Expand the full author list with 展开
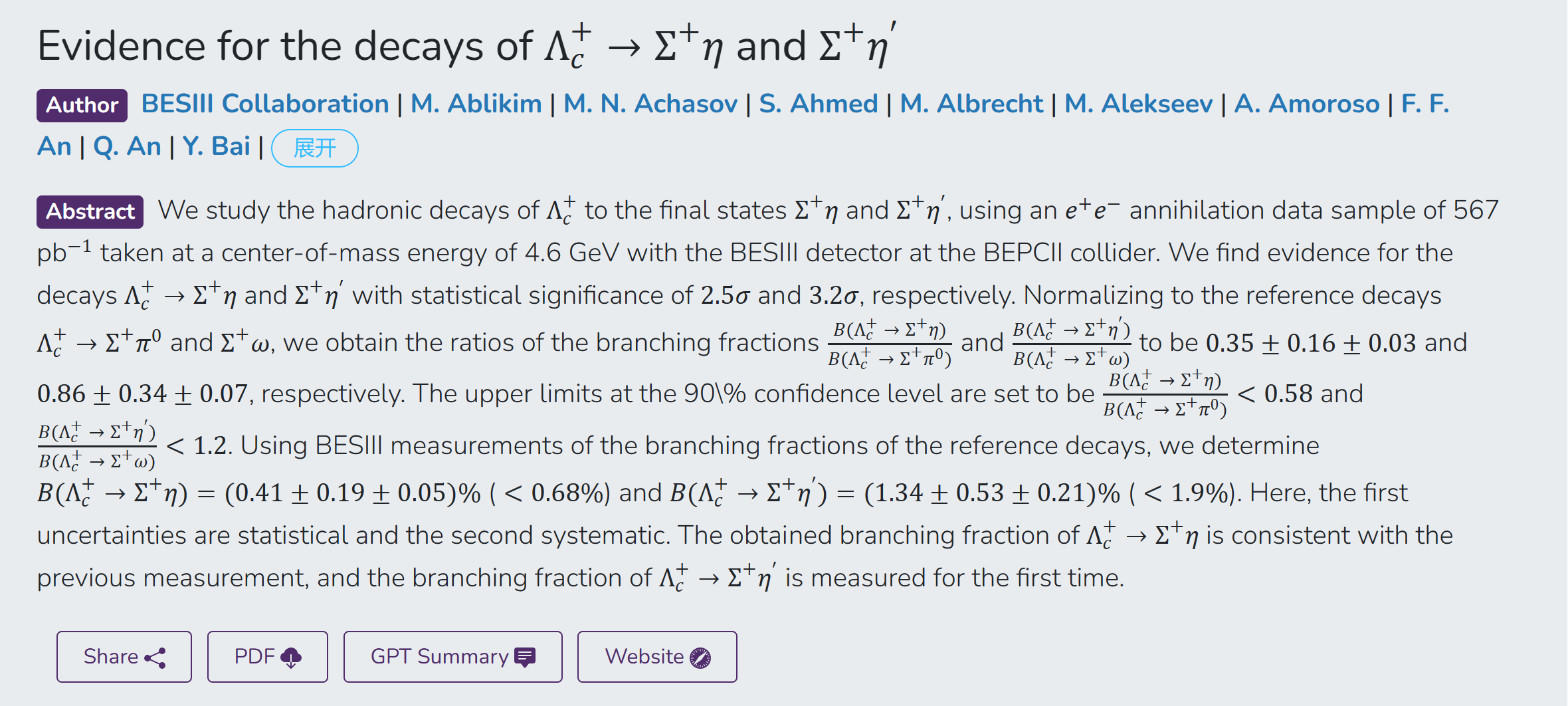 click(315, 148)
